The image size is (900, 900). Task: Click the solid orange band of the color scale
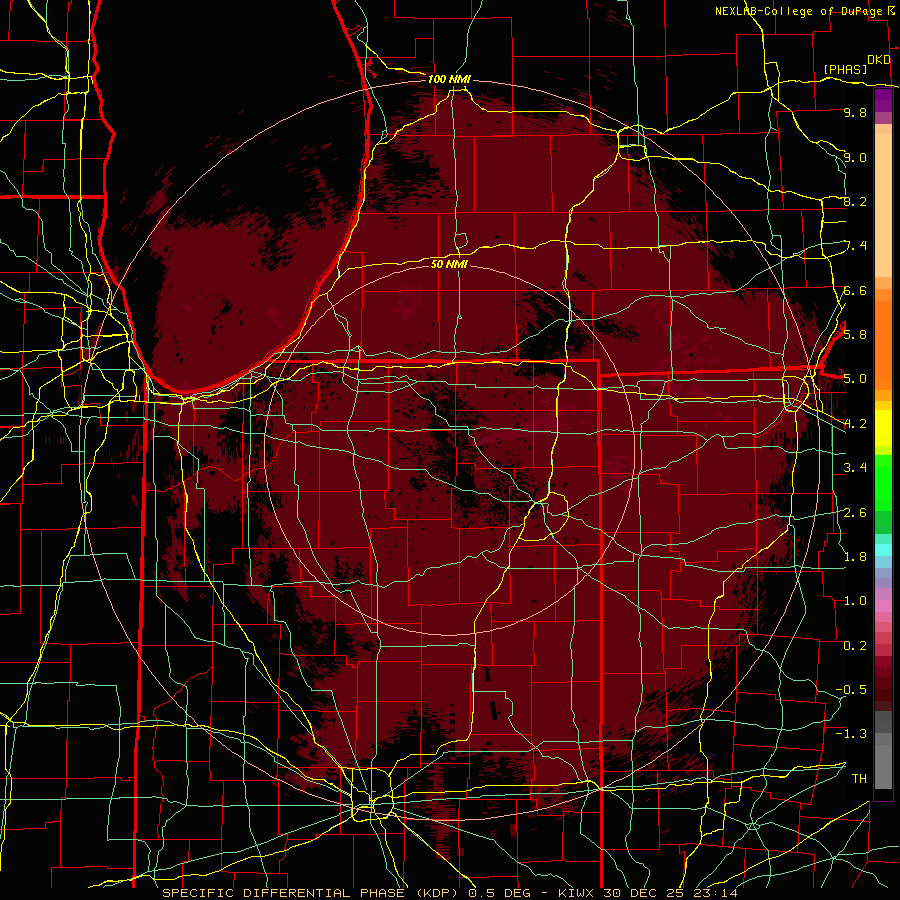click(x=883, y=344)
